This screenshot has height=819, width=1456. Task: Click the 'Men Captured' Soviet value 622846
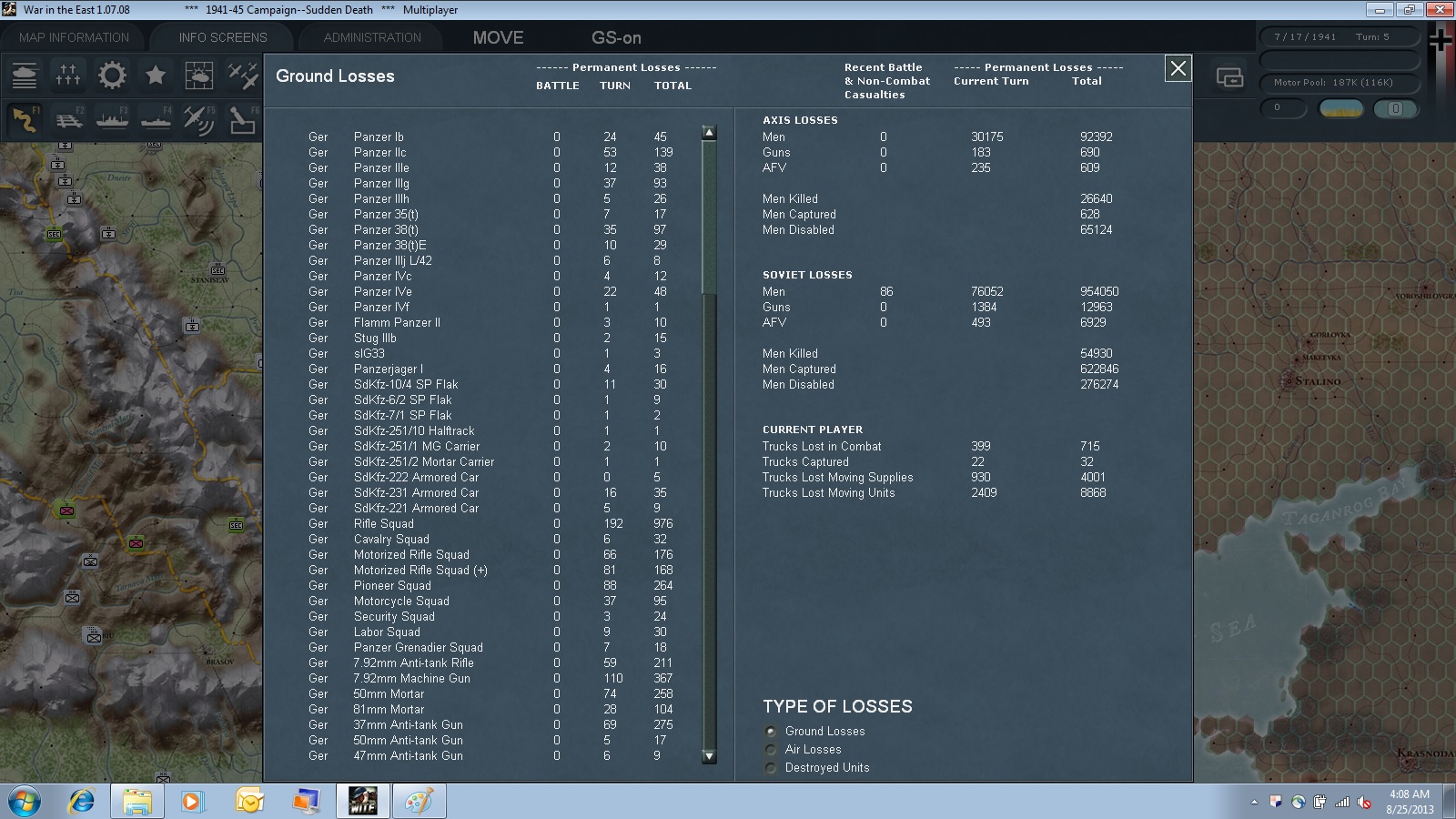[x=1099, y=369]
